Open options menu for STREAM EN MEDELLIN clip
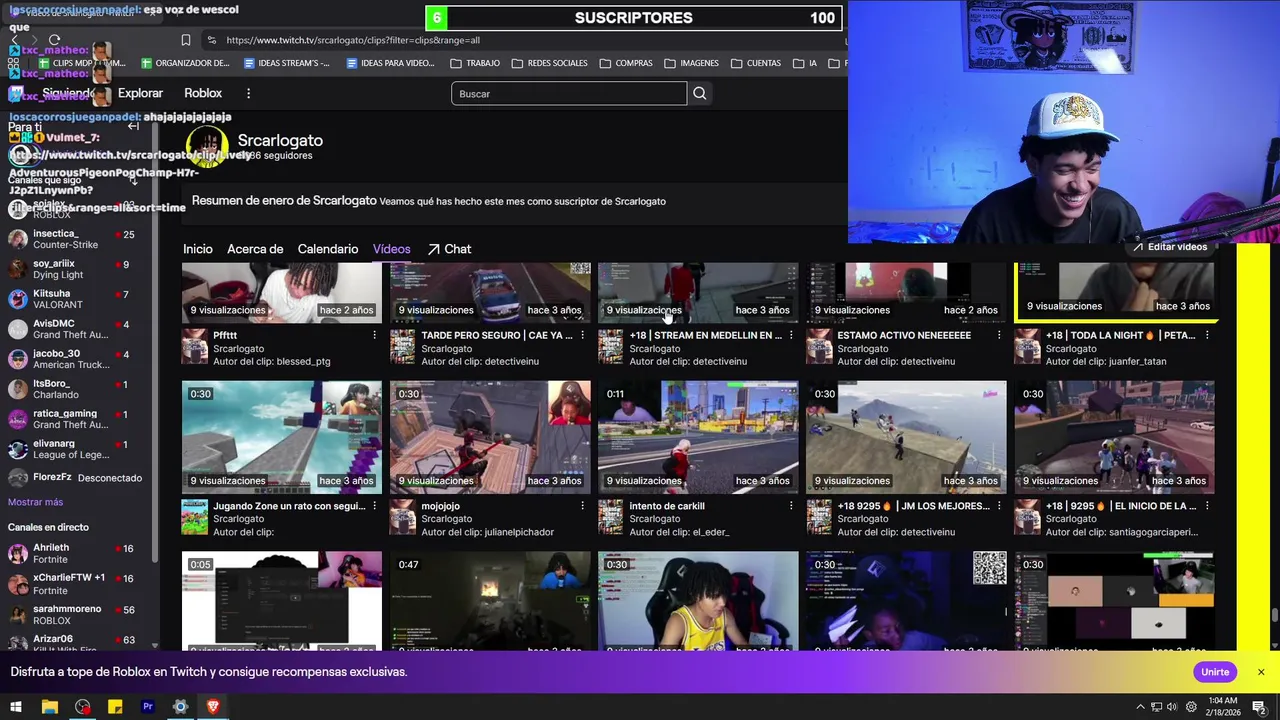The image size is (1280, 720). (x=791, y=335)
